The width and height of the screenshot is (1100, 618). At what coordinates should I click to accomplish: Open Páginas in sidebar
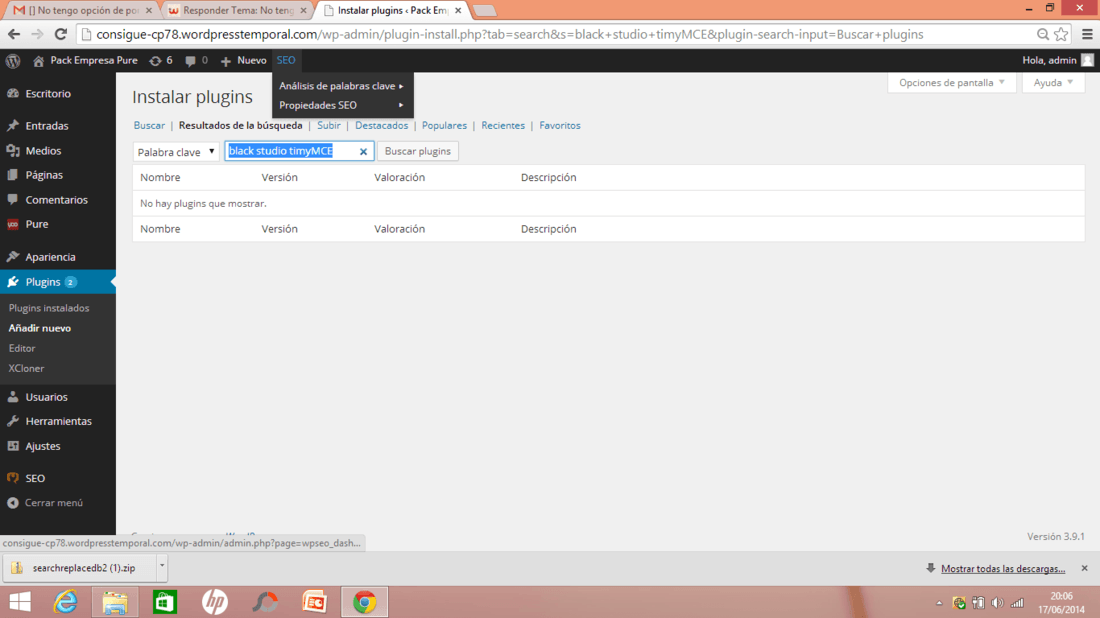pyautogui.click(x=43, y=175)
